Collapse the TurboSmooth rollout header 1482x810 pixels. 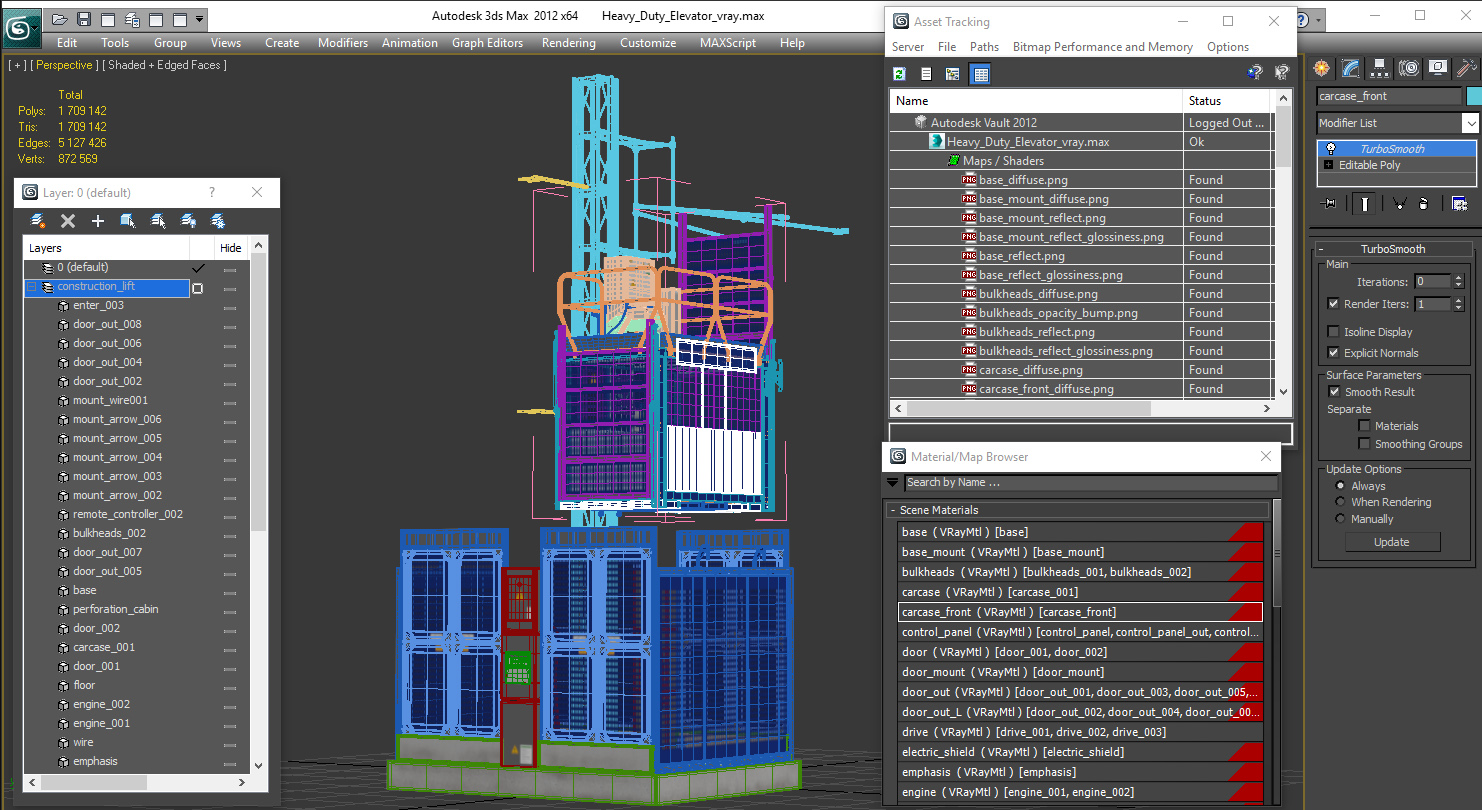[x=1393, y=249]
